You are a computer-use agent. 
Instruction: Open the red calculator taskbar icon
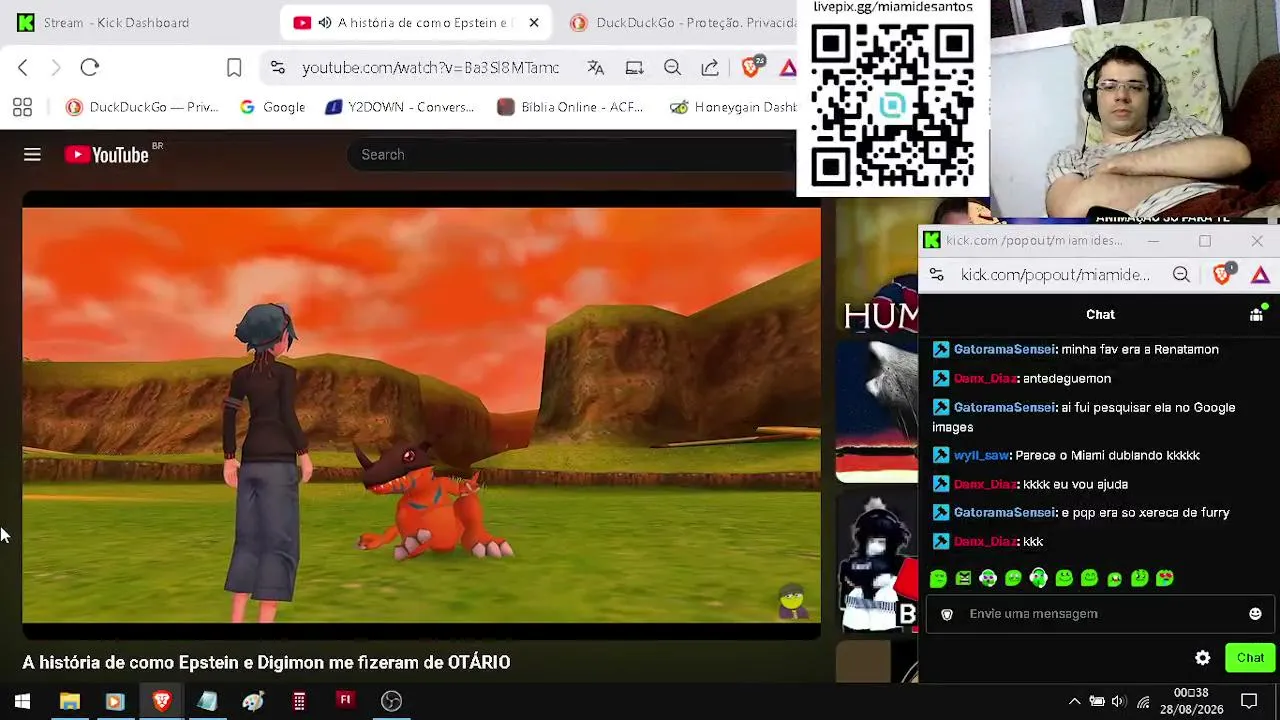point(299,701)
